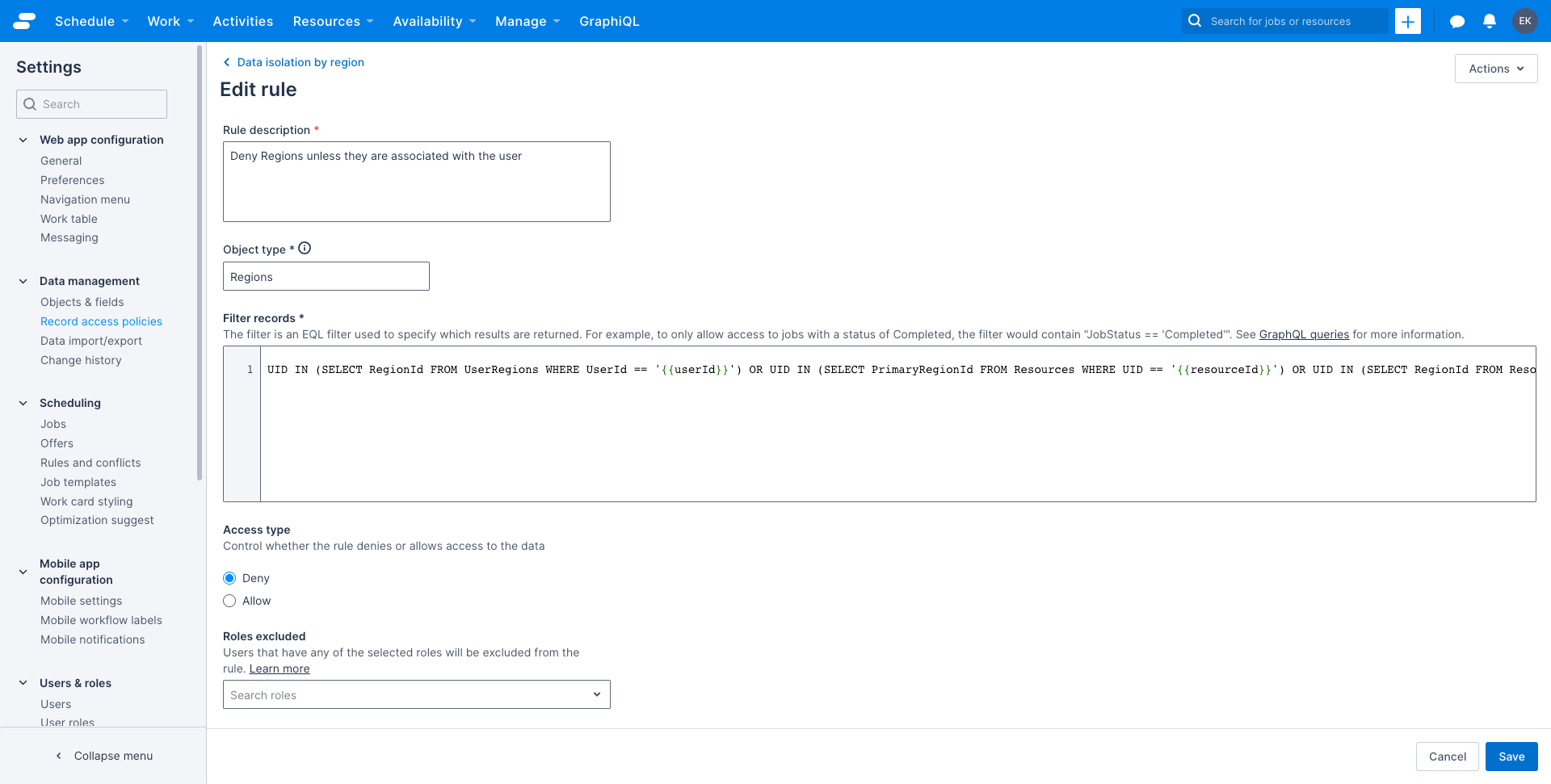The image size is (1551, 784).
Task: Switch to the GraphiQL page
Action: click(609, 21)
